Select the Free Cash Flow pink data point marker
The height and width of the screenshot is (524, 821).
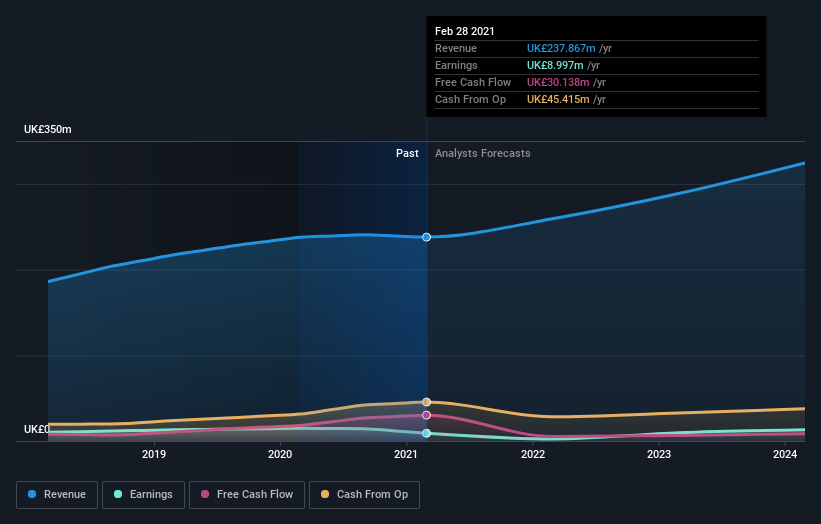pyautogui.click(x=426, y=415)
